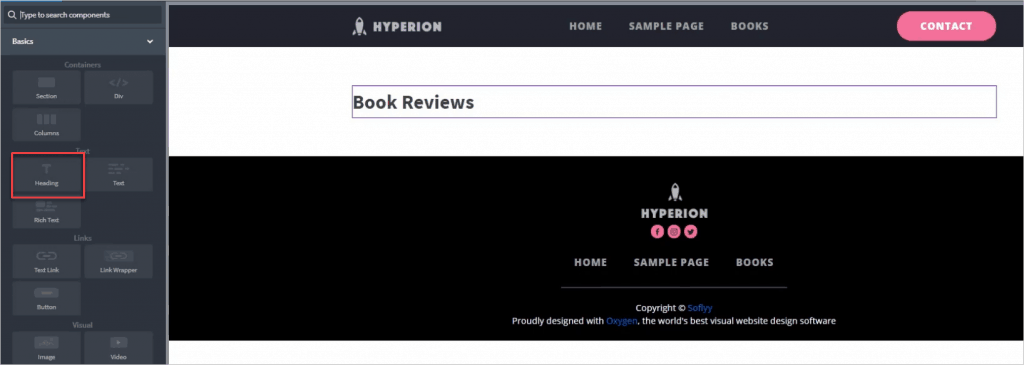Collapse the Basics category chevron
This screenshot has height=365, width=1024.
tap(150, 41)
